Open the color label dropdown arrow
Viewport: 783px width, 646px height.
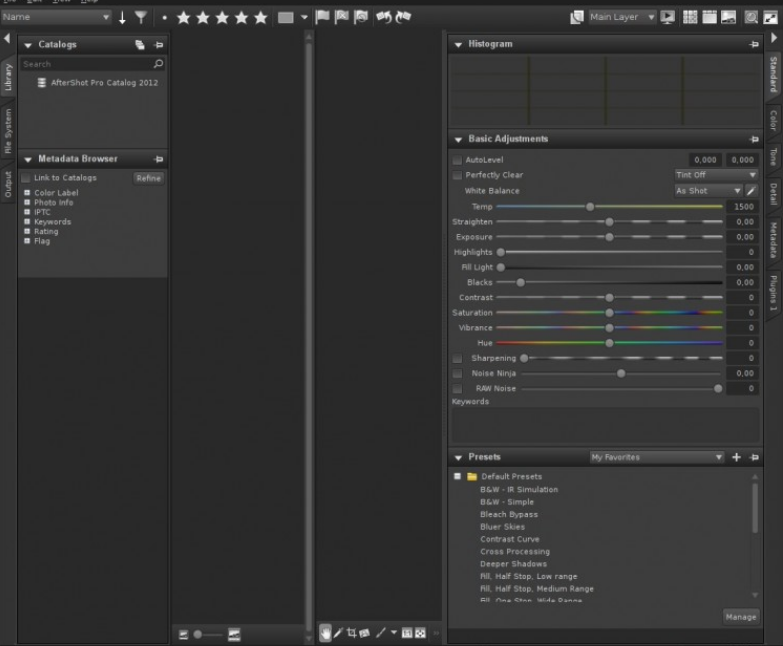point(304,17)
